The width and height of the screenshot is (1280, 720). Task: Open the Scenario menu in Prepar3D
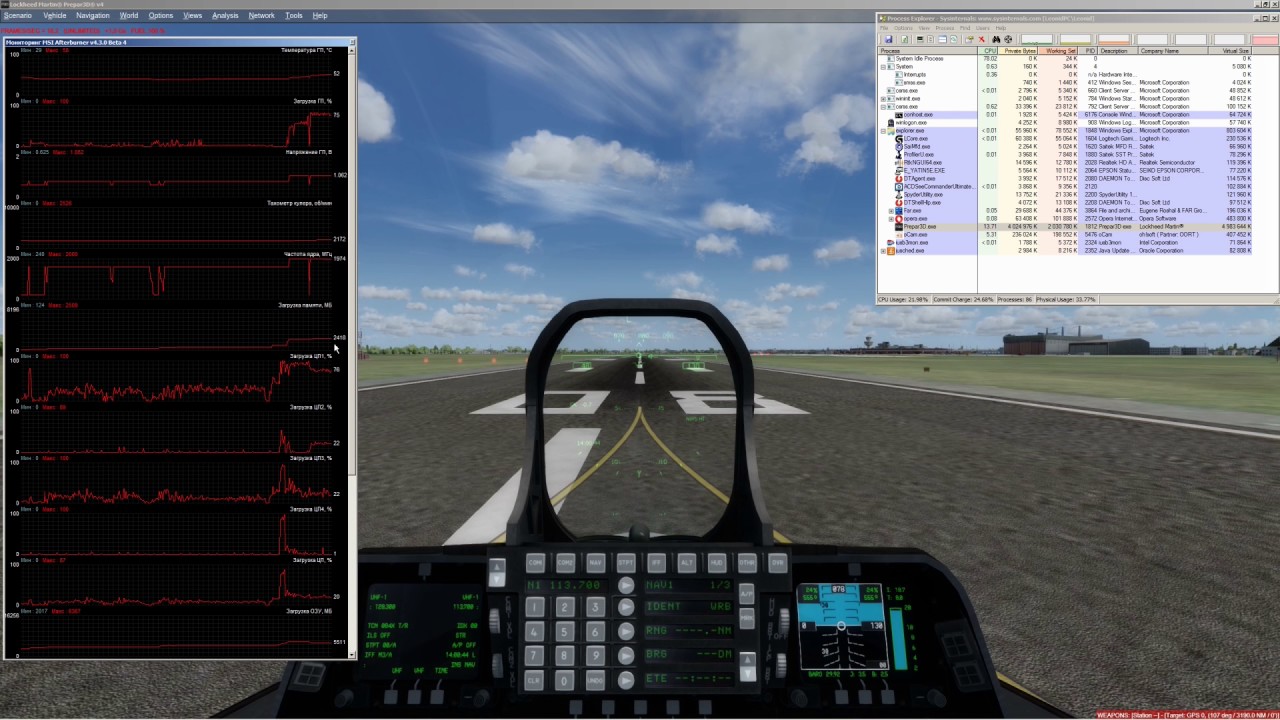17,15
